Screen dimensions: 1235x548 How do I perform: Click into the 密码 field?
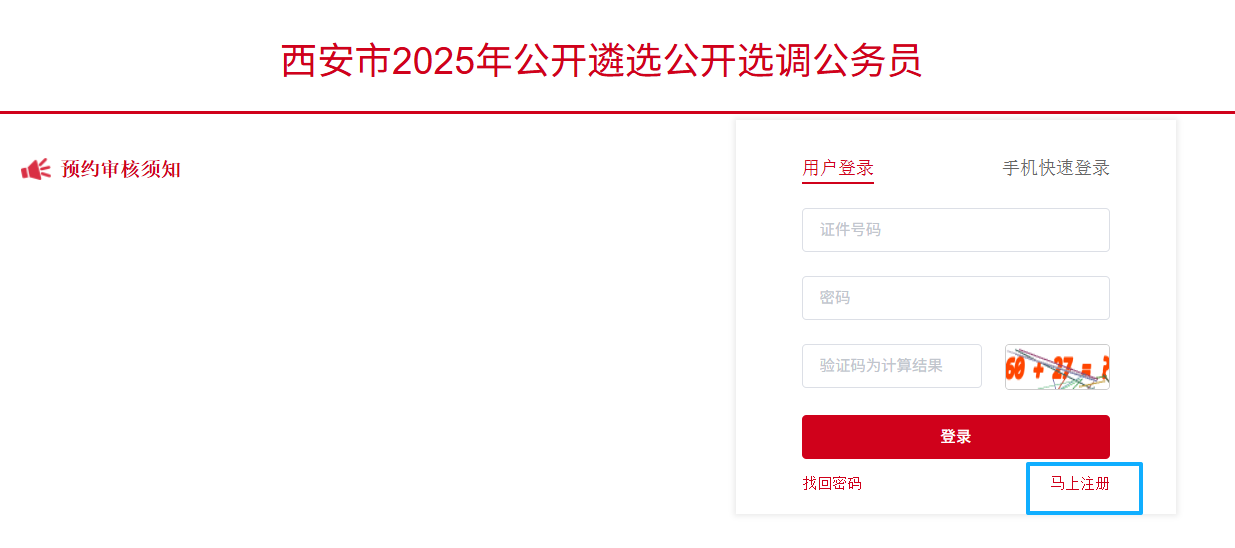[955, 298]
